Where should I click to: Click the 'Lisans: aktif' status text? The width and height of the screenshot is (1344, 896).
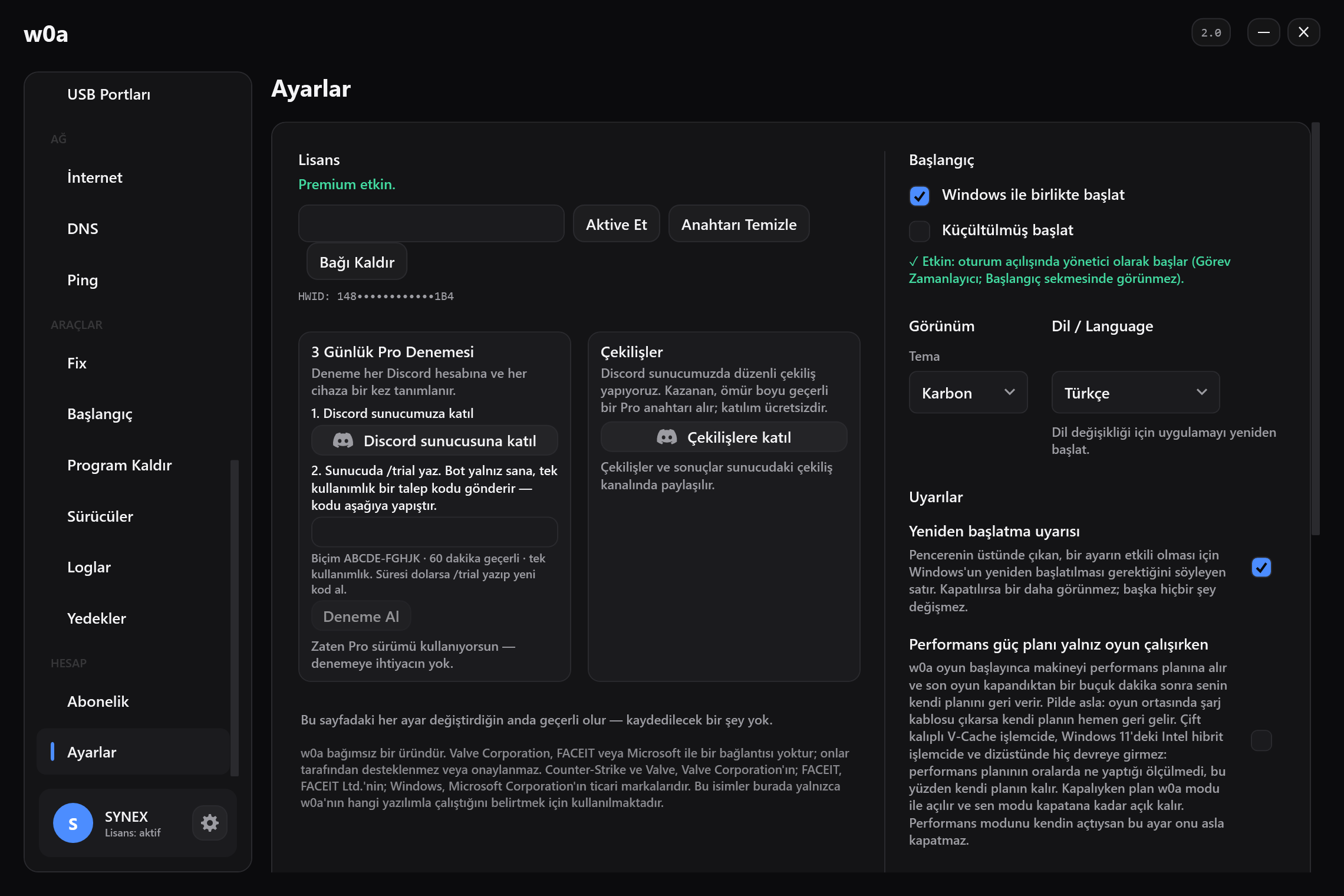(133, 833)
